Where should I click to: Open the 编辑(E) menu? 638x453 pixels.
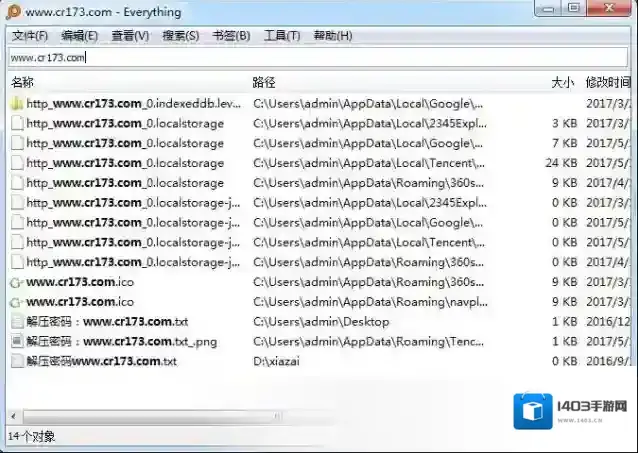(x=79, y=36)
